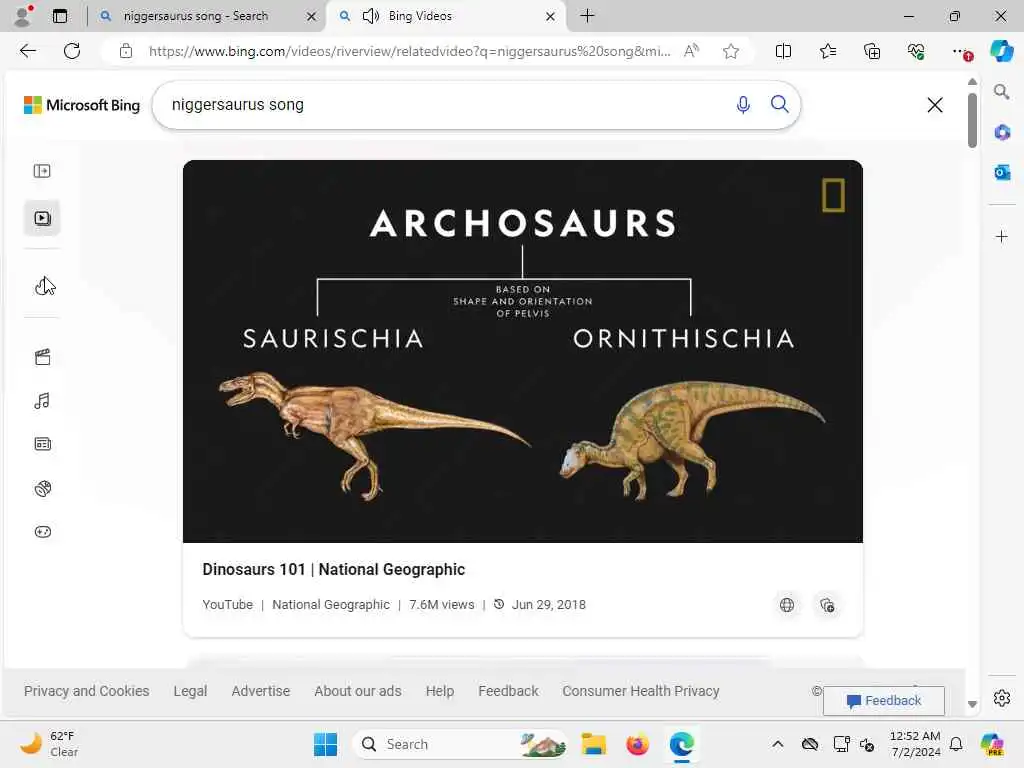
Task: Start Read aloud from address bar
Action: [x=692, y=51]
